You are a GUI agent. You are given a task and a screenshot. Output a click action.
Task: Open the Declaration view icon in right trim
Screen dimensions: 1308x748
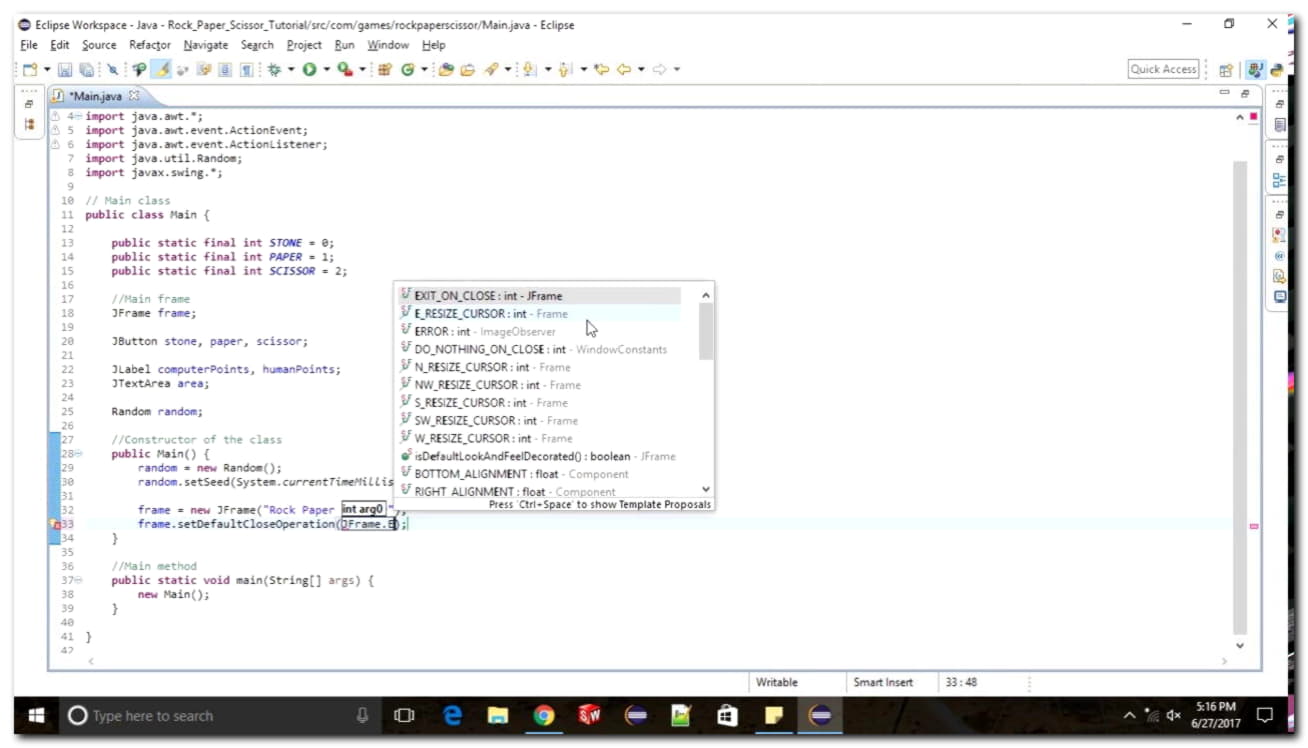click(1280, 276)
